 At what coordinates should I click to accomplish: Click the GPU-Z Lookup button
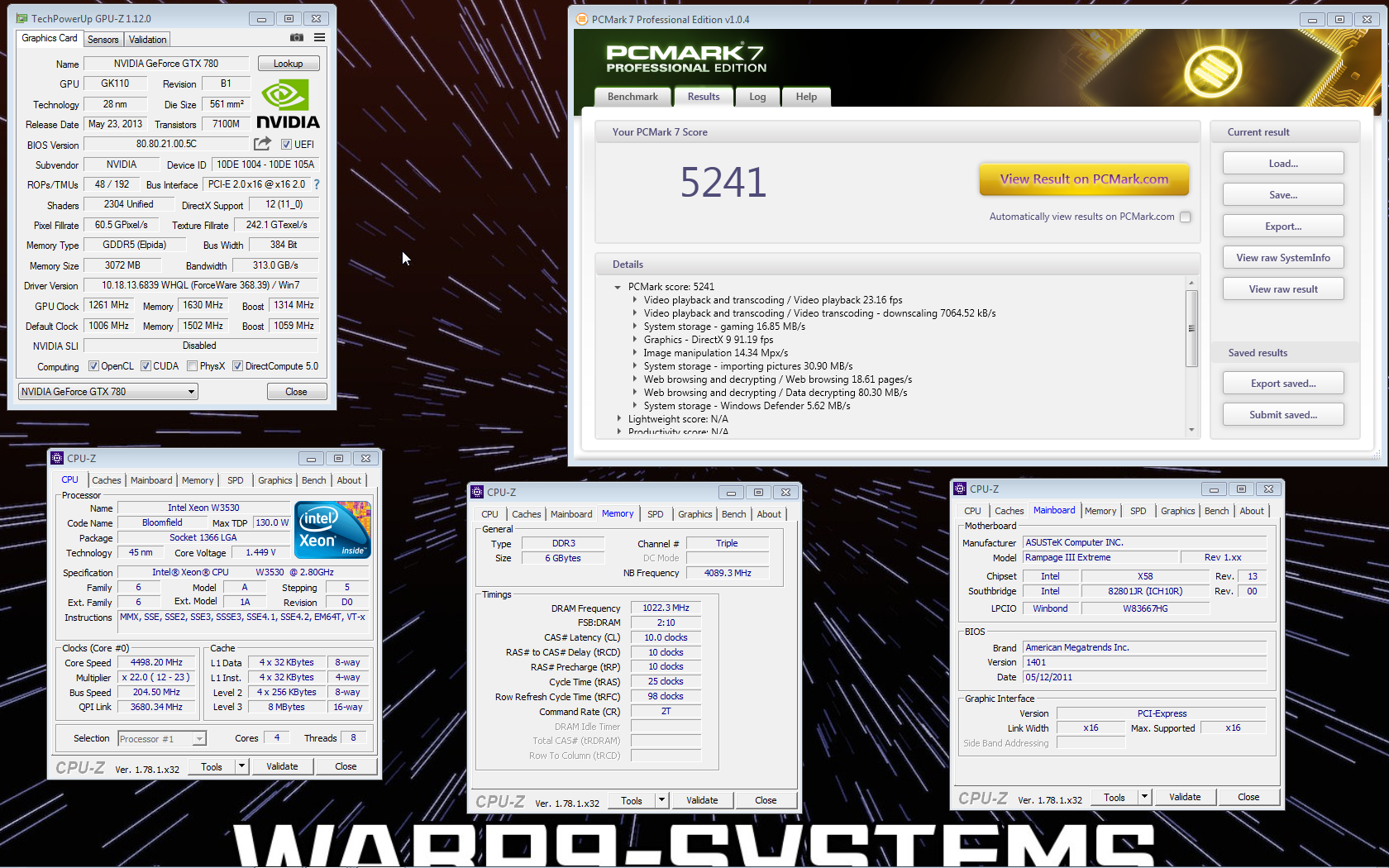click(289, 64)
